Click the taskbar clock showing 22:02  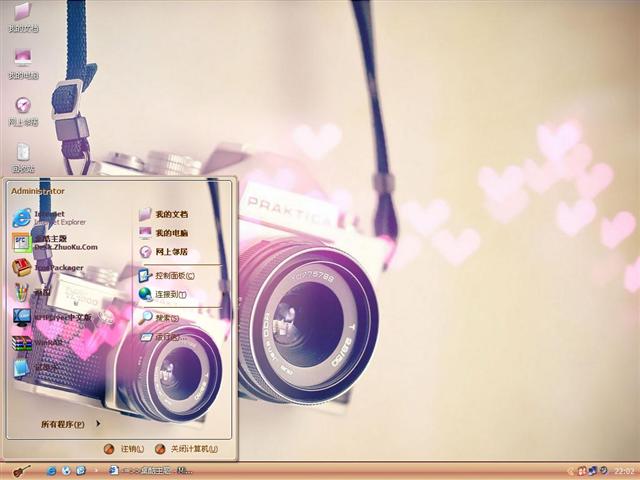pyautogui.click(x=624, y=471)
